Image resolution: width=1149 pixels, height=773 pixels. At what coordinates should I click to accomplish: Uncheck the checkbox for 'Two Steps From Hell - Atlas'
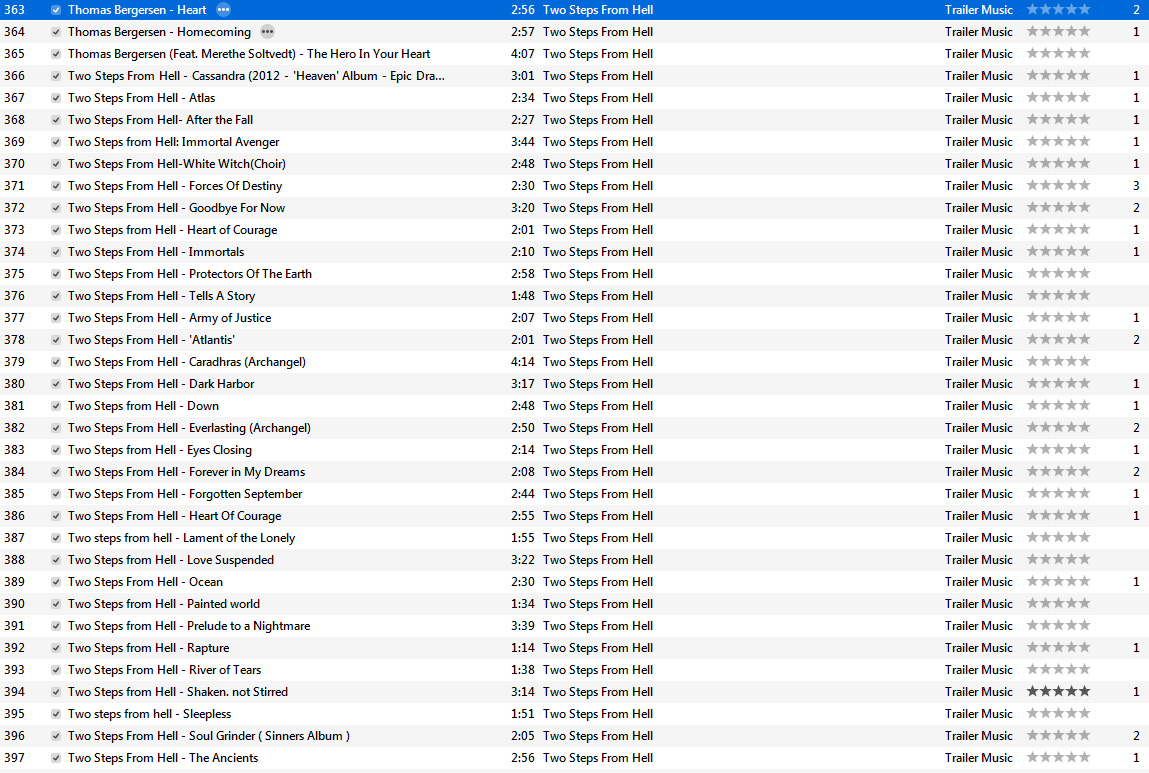pos(55,97)
